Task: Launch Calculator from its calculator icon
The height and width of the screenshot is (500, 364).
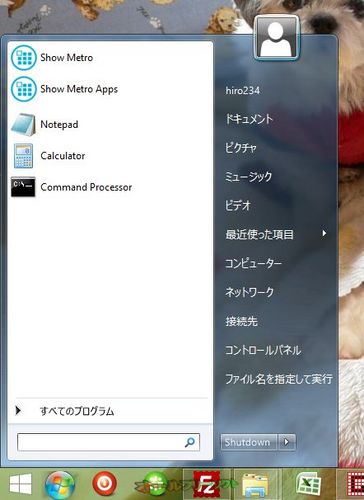Action: tap(23, 156)
